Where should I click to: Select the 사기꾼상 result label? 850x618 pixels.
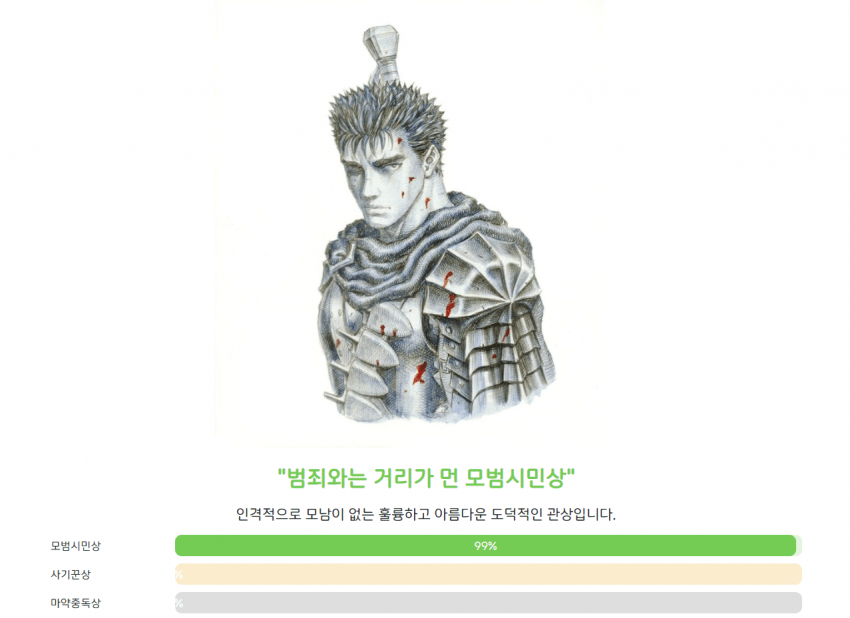click(70, 574)
